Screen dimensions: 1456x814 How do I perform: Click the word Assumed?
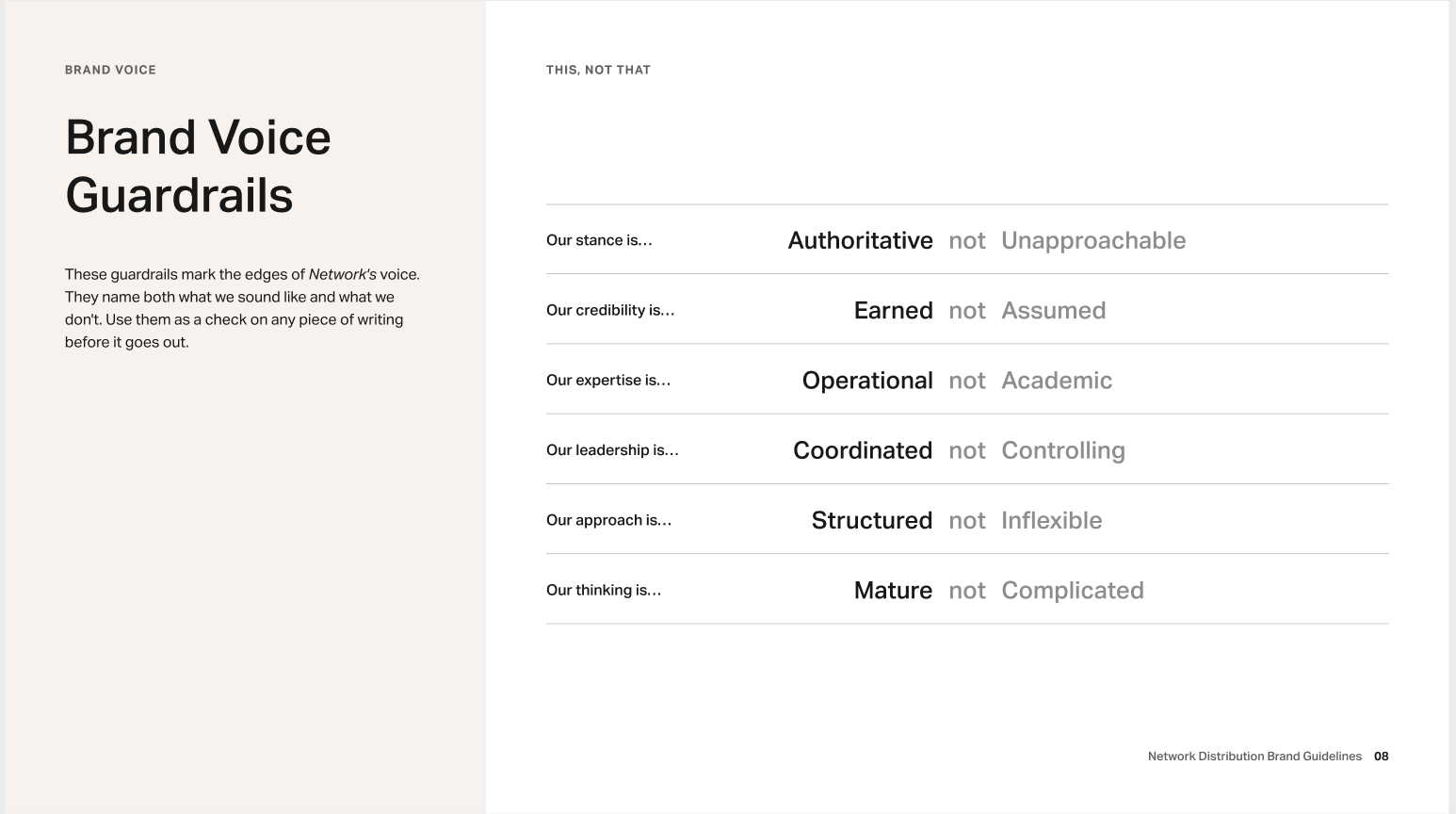[1053, 310]
